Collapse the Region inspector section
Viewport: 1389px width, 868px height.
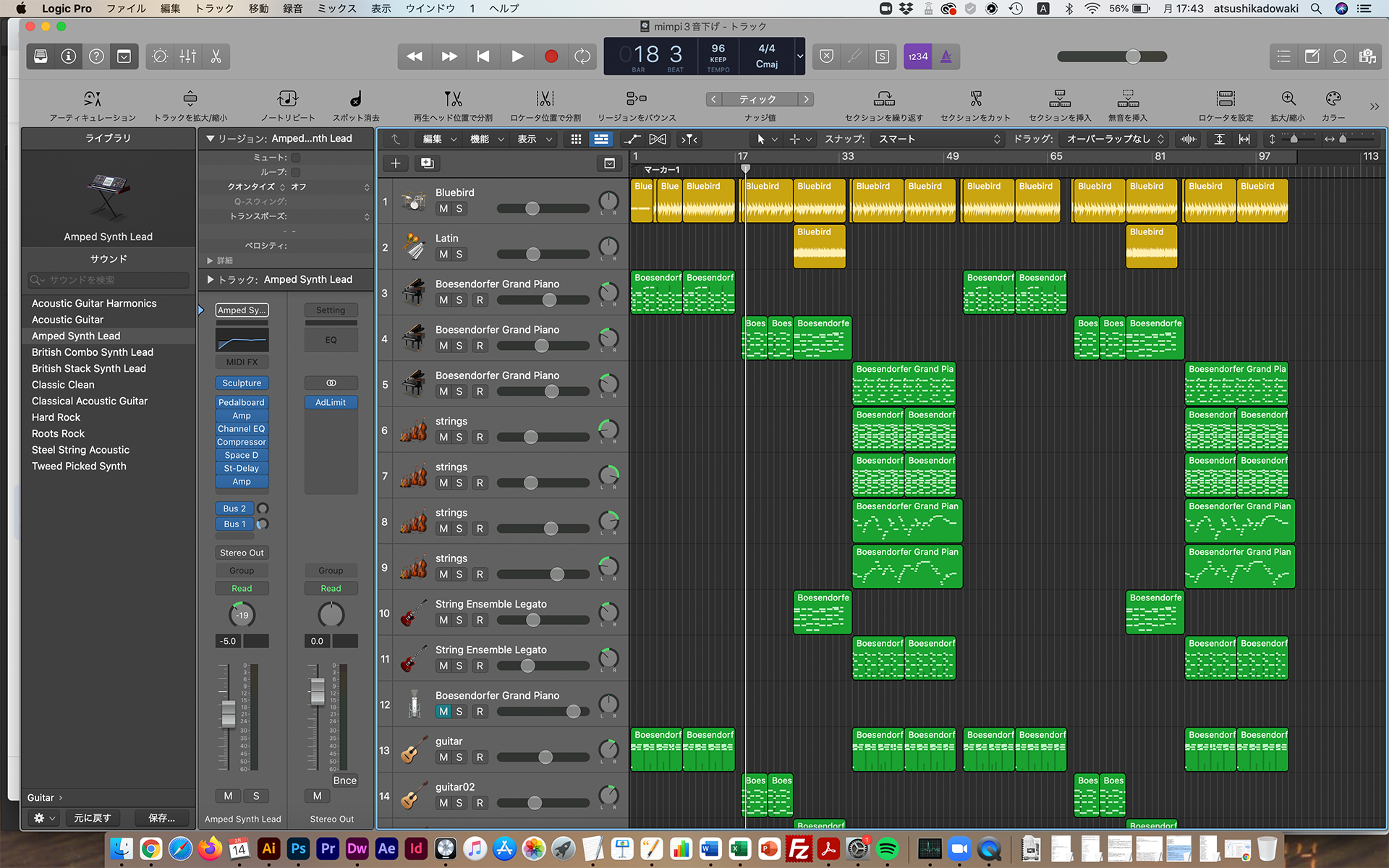pos(211,138)
